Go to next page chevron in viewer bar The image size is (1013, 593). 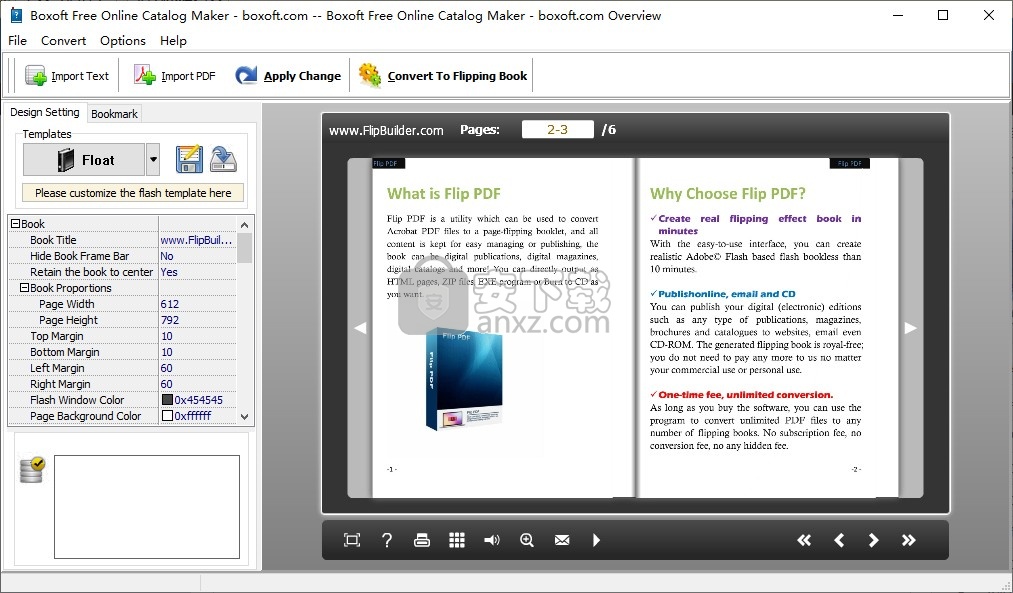click(x=873, y=540)
